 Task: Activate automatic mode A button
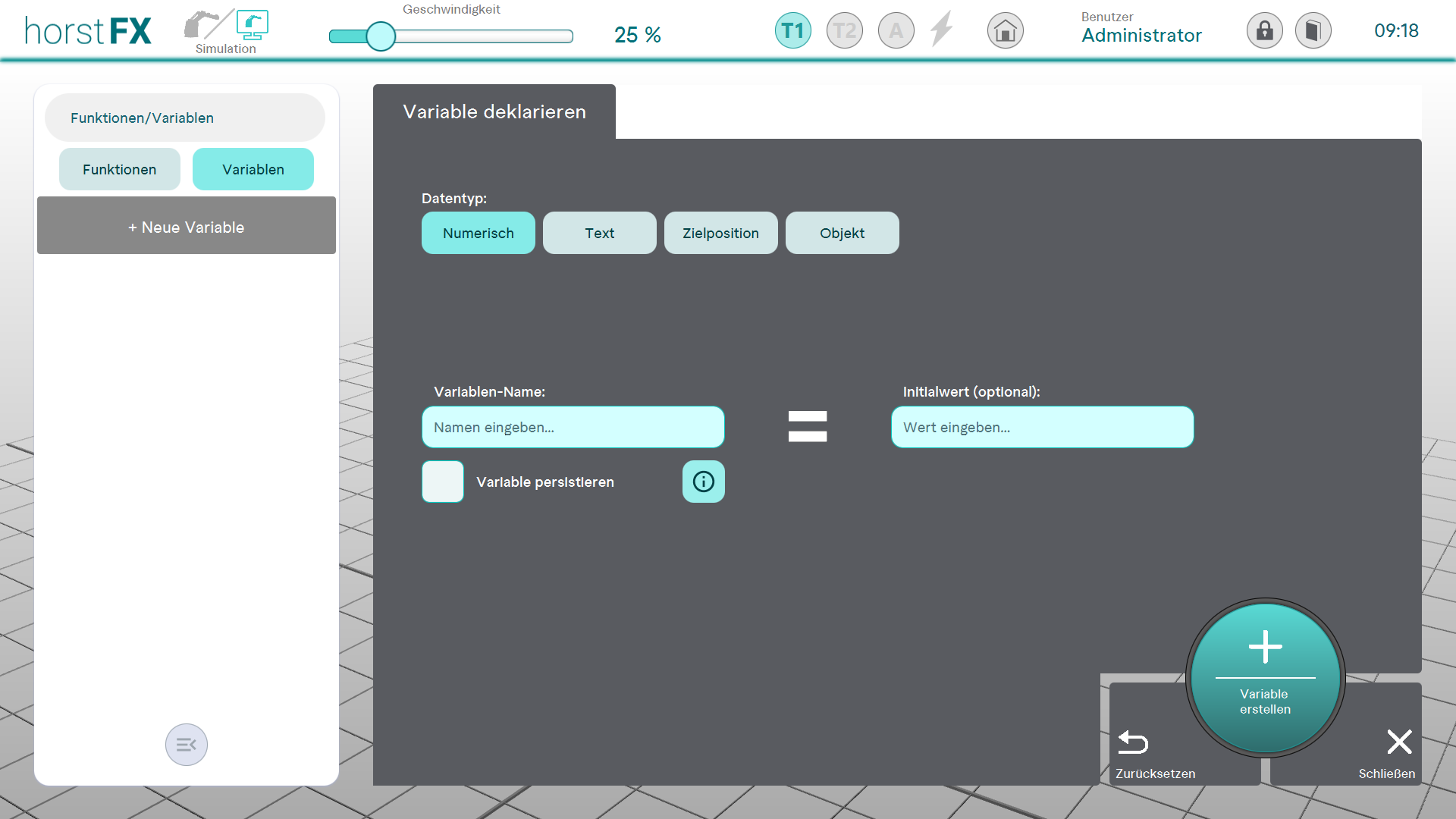896,31
